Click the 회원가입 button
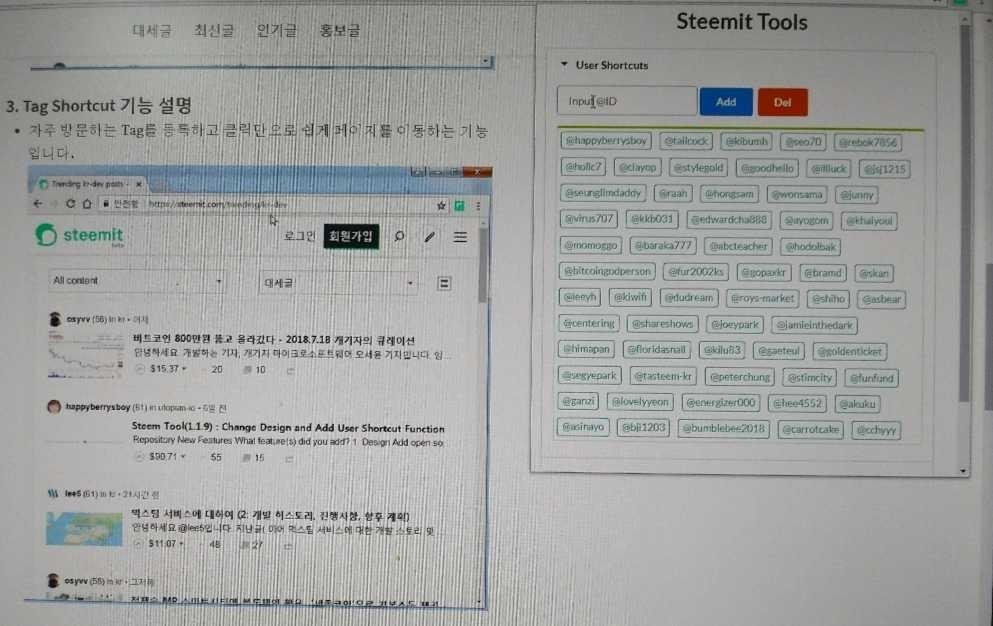 (351, 236)
